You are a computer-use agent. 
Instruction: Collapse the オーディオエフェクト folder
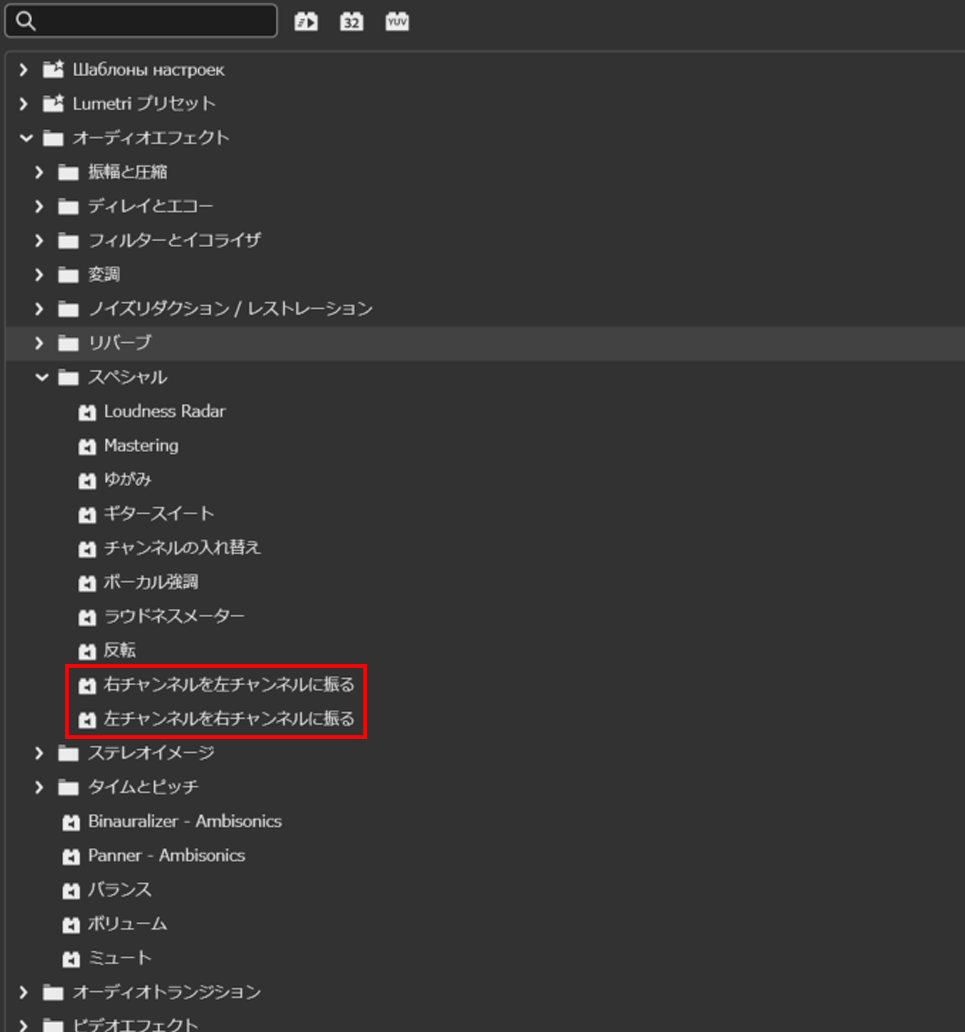coord(26,138)
